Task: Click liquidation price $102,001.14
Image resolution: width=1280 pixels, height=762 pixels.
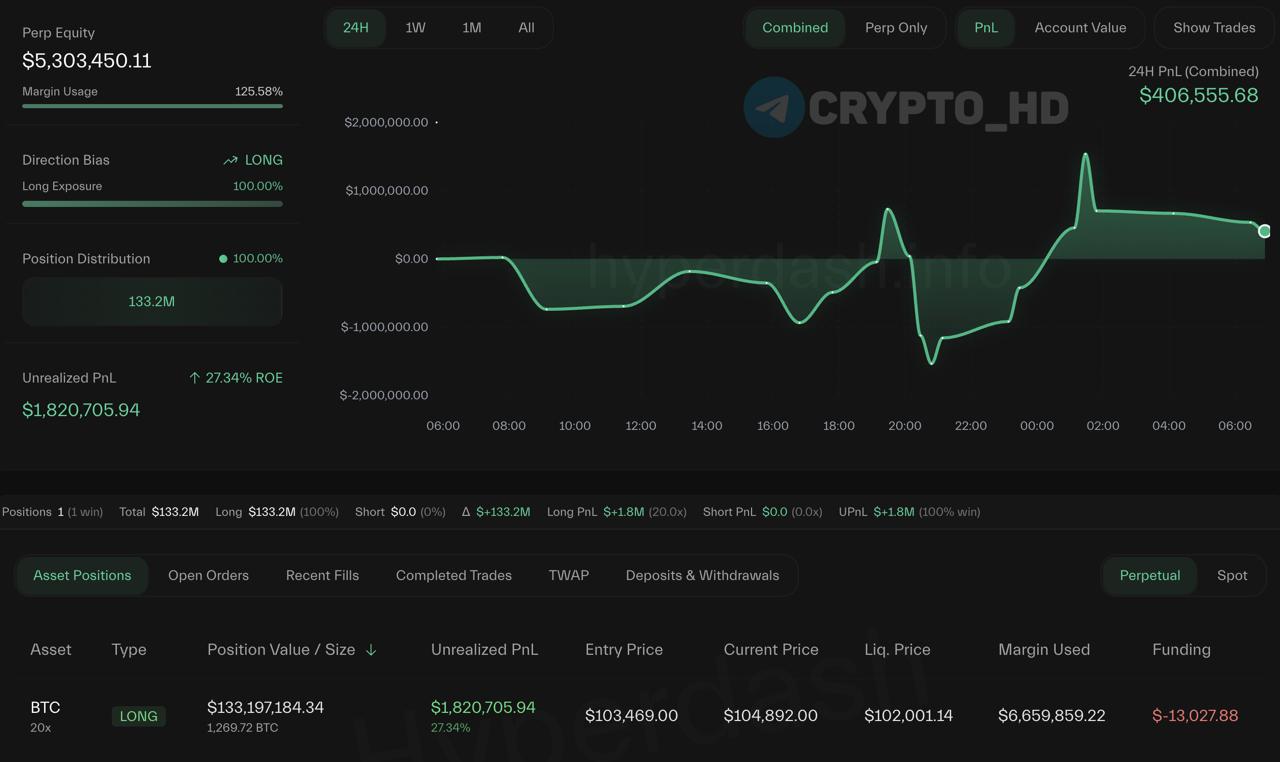Action: [x=908, y=716]
